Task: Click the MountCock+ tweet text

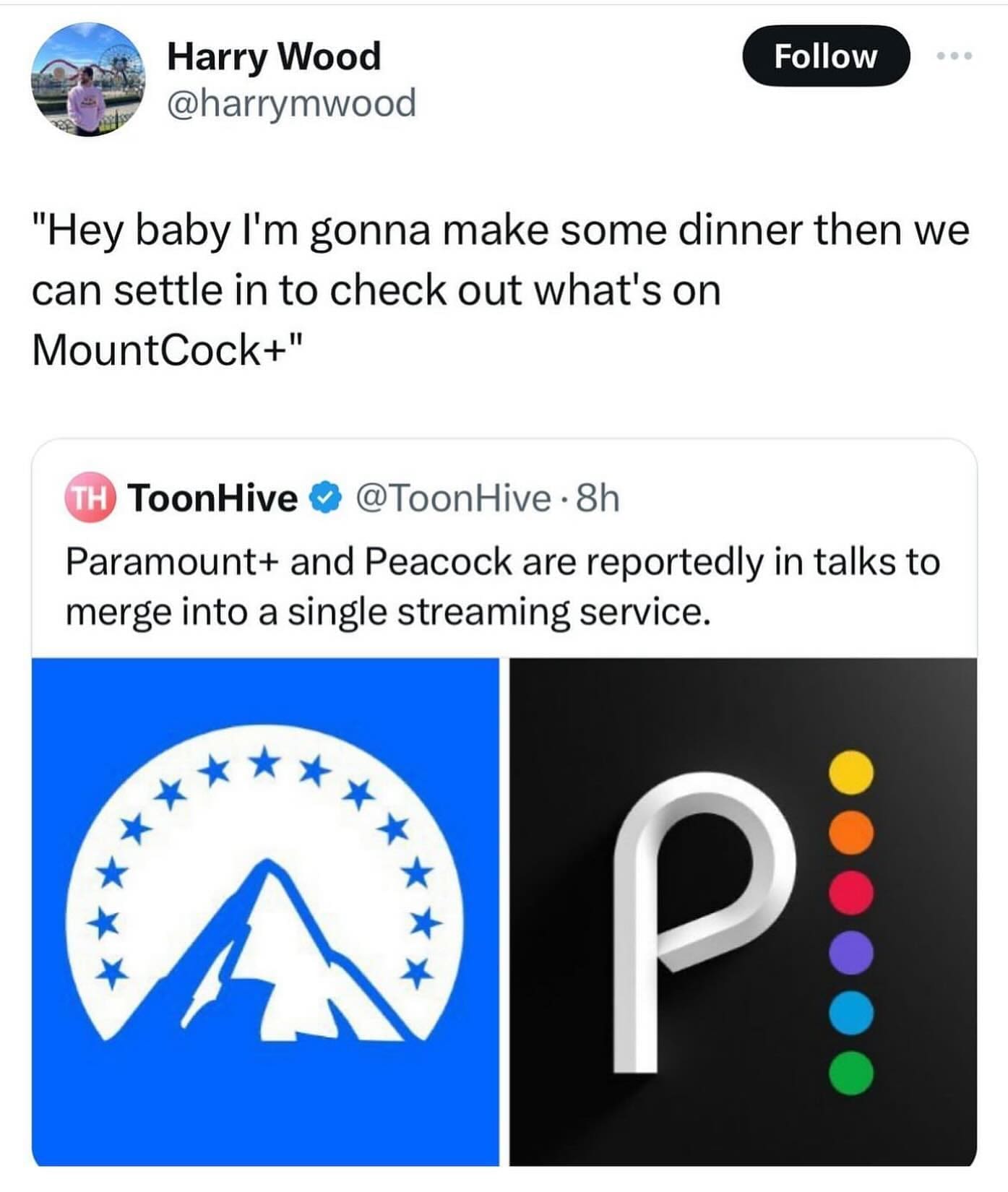Action: 499,290
